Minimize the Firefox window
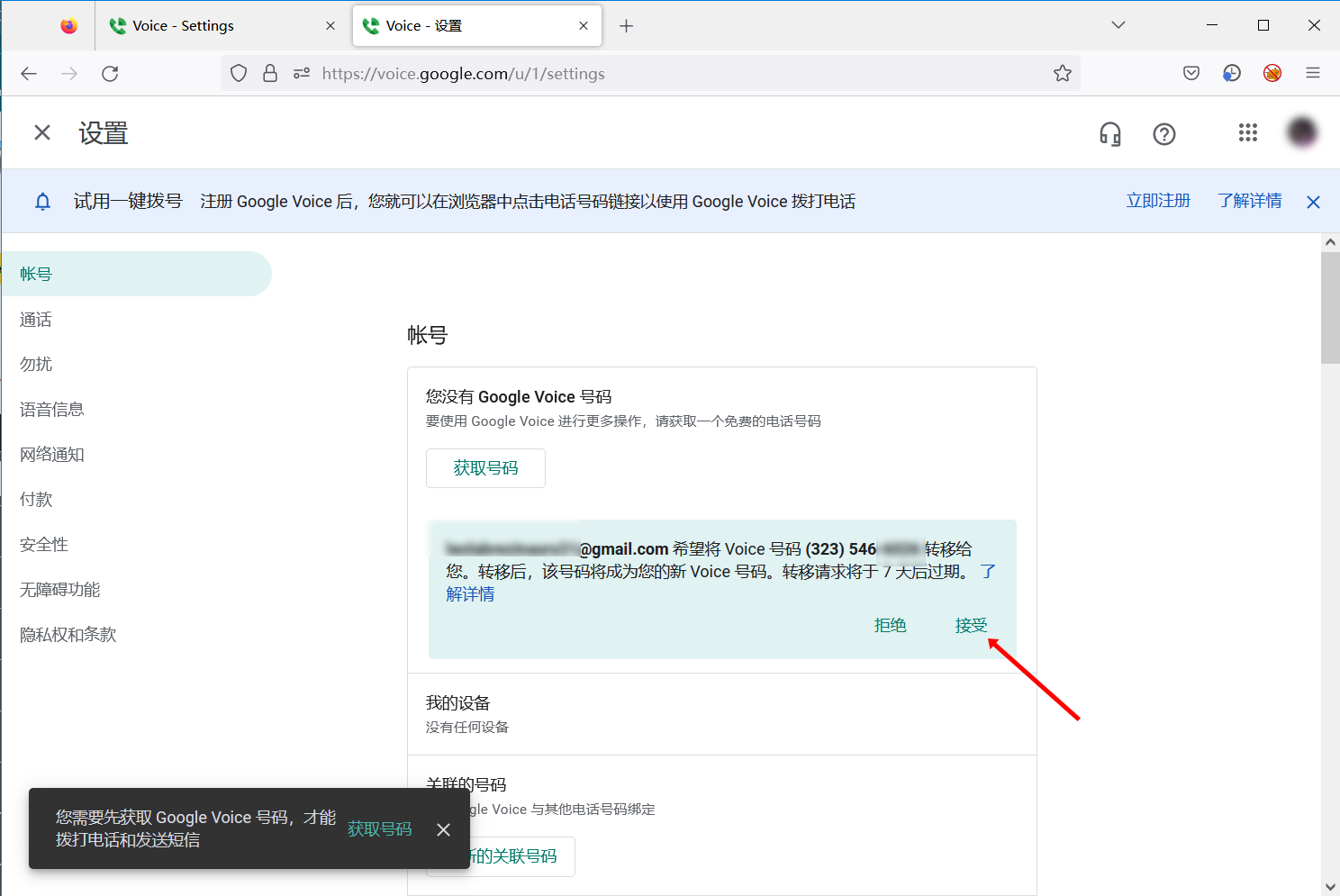This screenshot has width=1340, height=896. coord(1212,25)
